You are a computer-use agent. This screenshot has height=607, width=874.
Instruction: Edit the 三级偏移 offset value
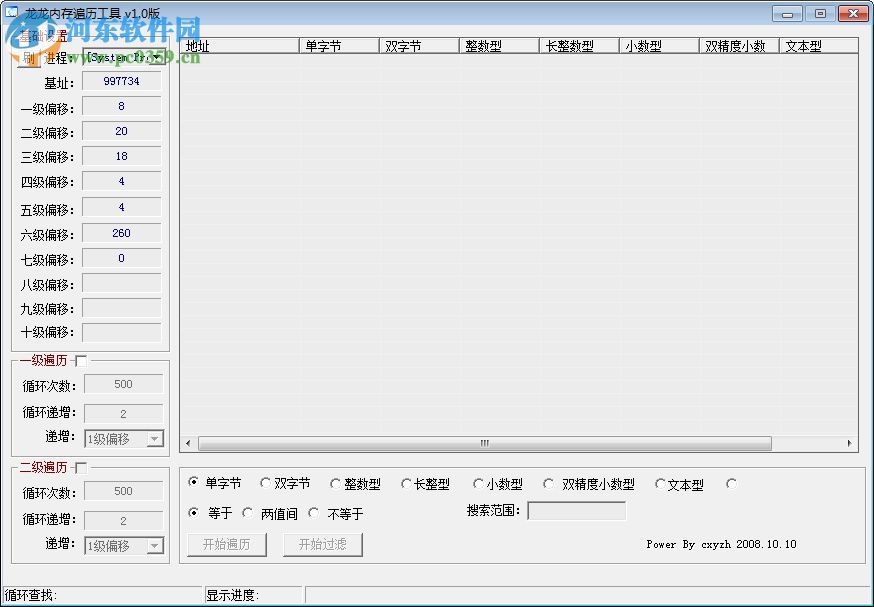121,156
